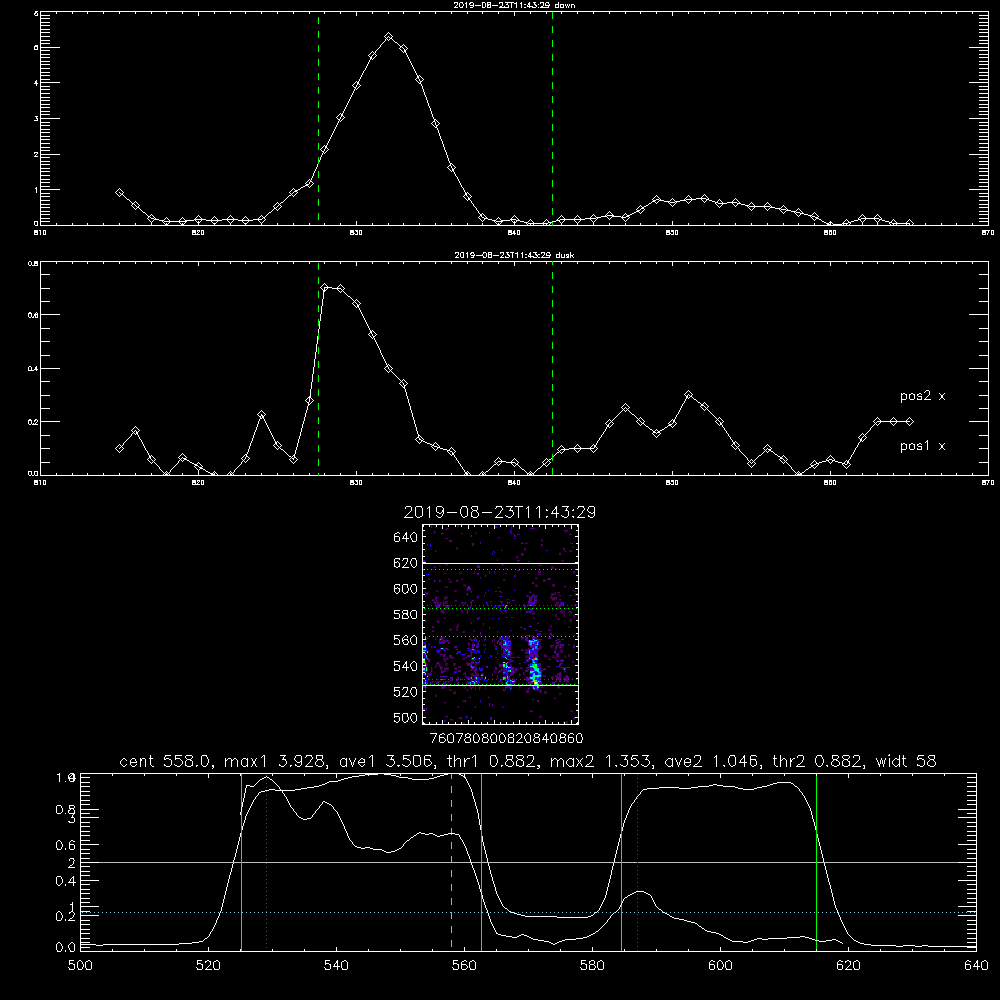The height and width of the screenshot is (1000, 1000).
Task: Click the peak diamond marker of the dawn curve
Action: tap(388, 37)
